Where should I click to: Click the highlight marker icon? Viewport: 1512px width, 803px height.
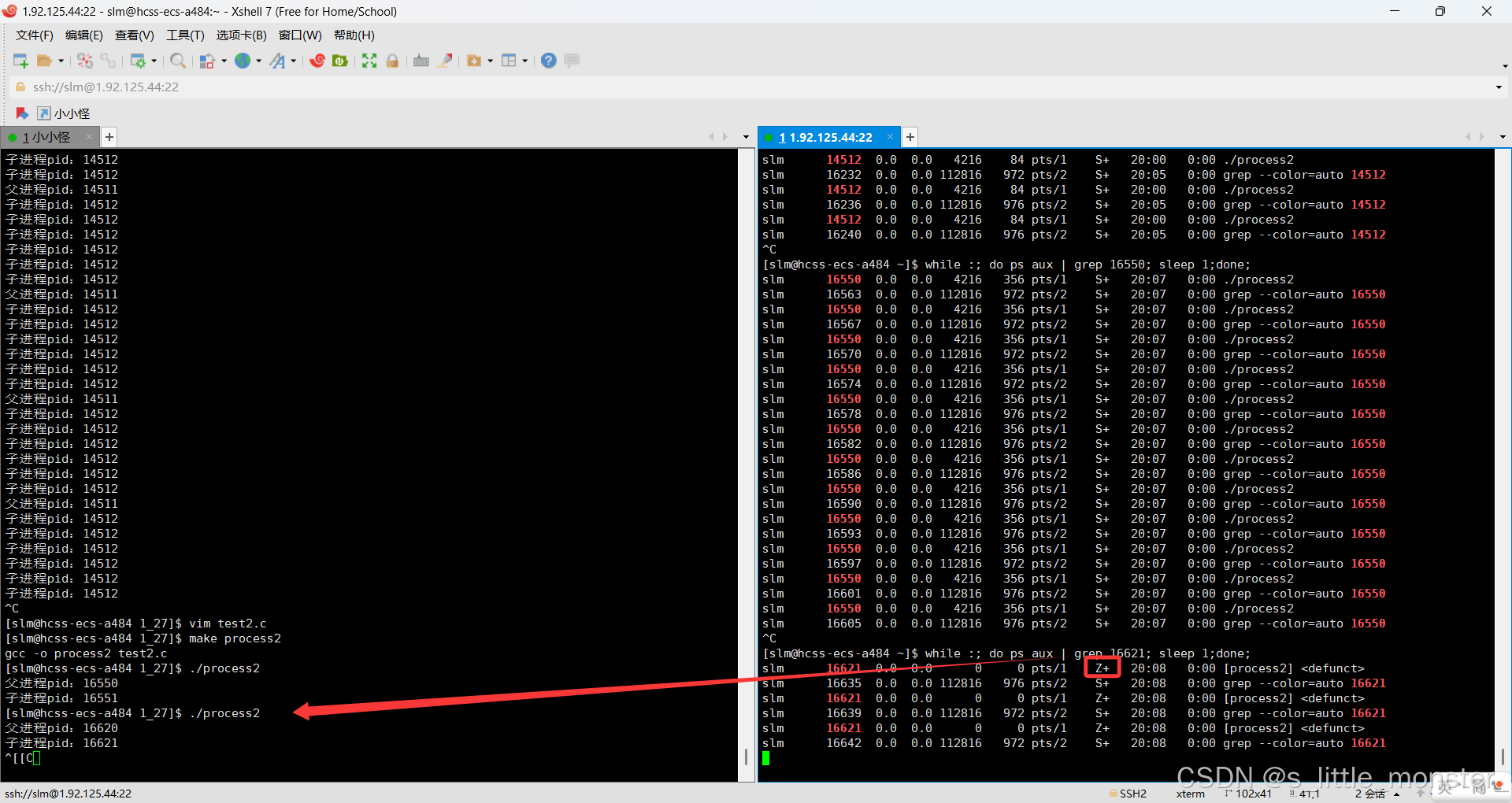tap(445, 61)
